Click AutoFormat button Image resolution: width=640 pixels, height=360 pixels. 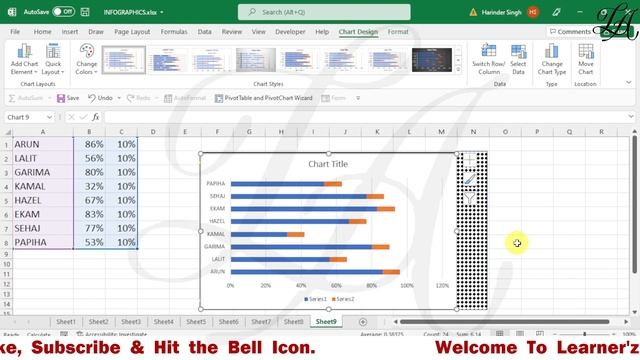coord(184,98)
